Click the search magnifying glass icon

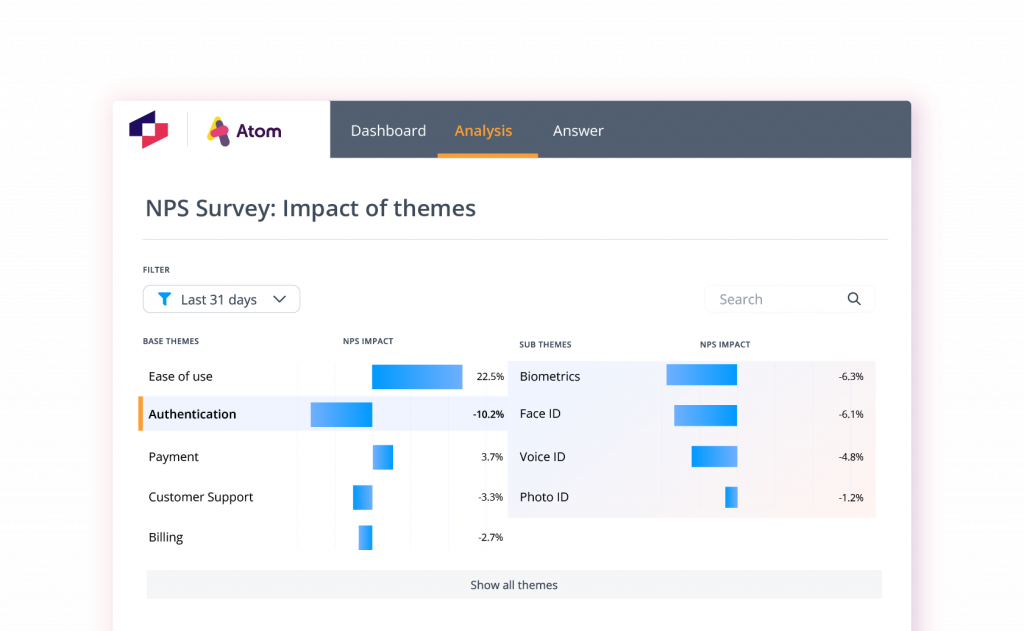click(x=854, y=298)
